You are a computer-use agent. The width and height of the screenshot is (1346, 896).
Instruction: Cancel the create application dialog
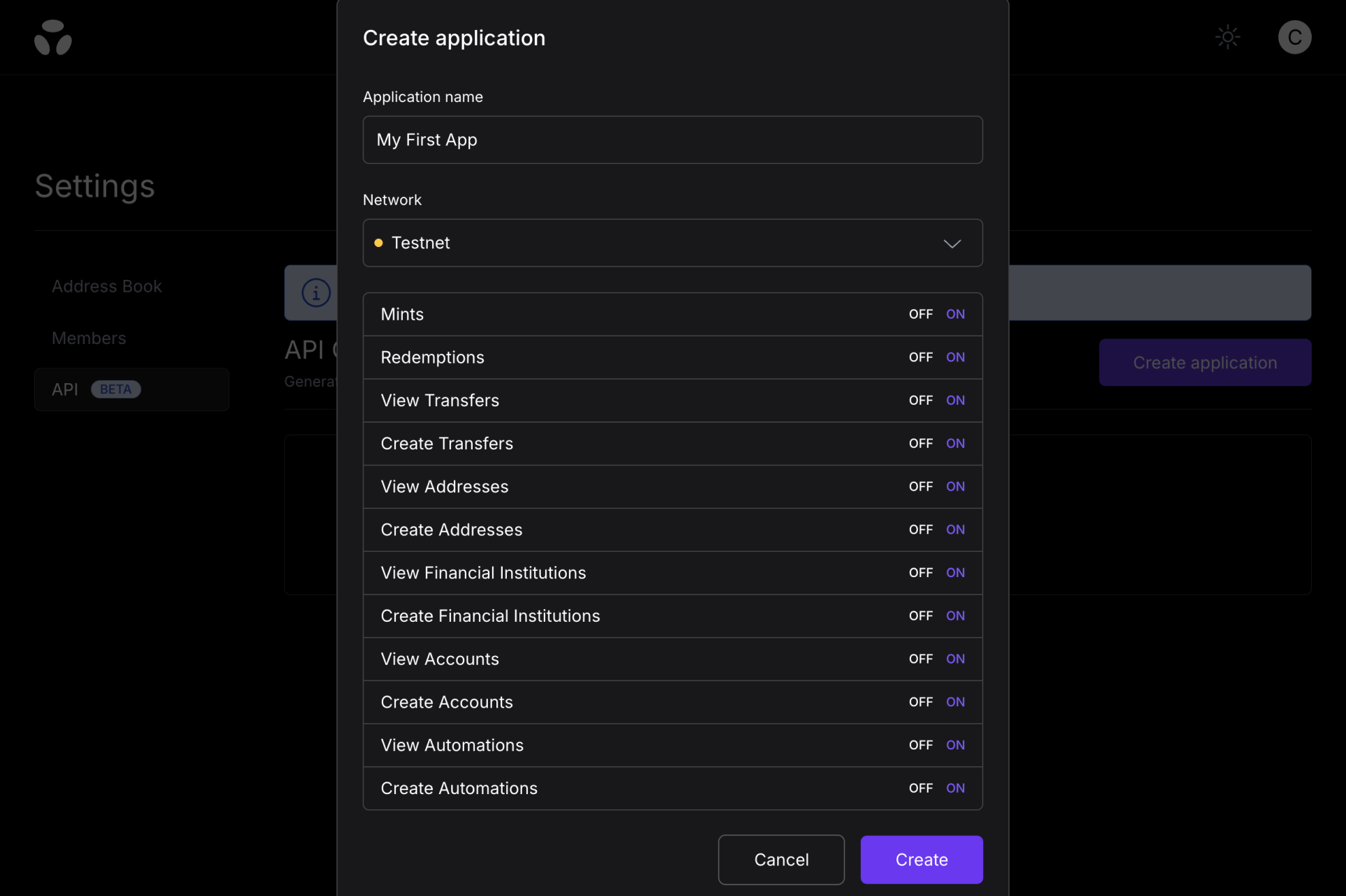(781, 860)
